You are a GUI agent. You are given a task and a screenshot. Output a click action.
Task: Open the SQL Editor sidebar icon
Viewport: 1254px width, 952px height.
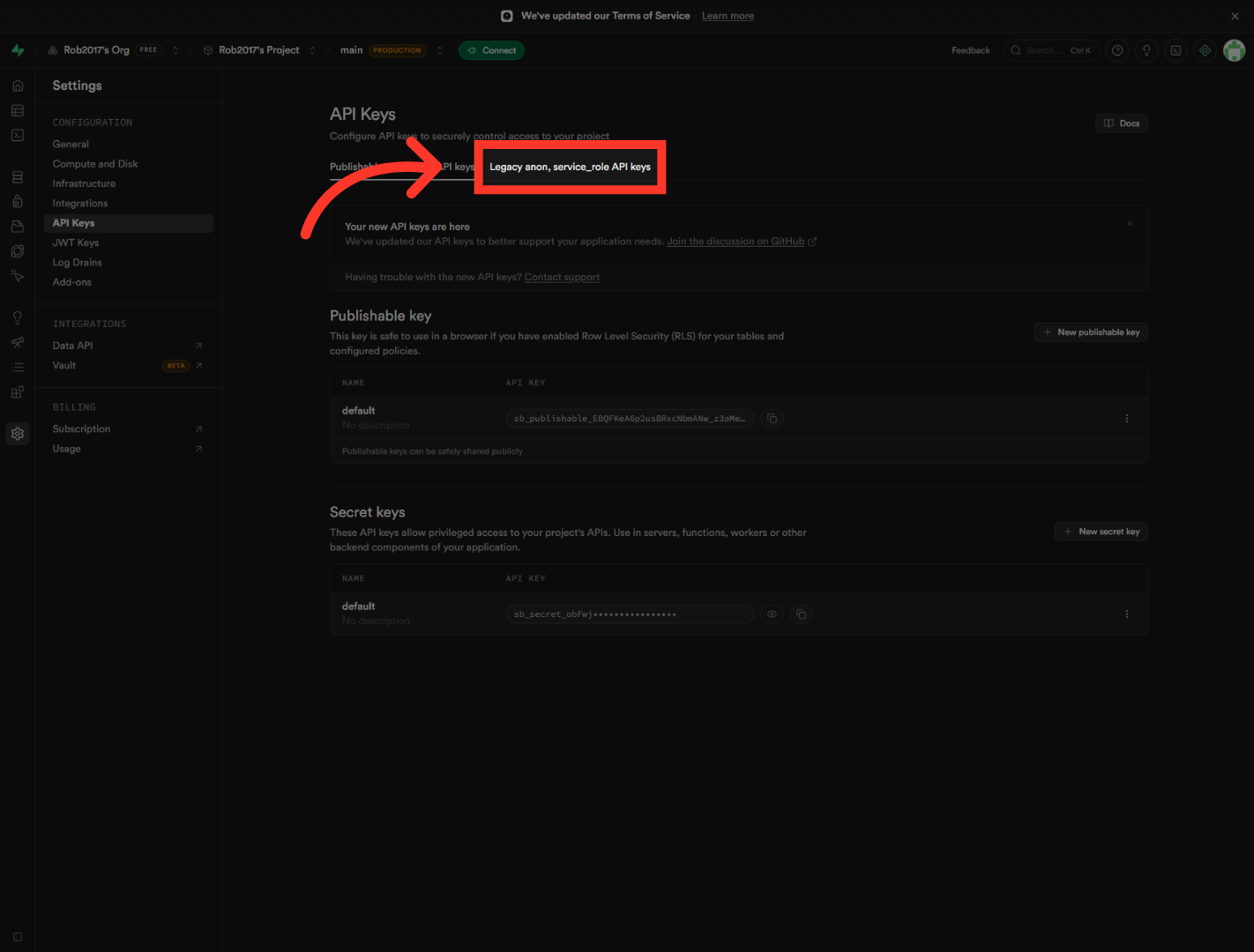pyautogui.click(x=18, y=135)
